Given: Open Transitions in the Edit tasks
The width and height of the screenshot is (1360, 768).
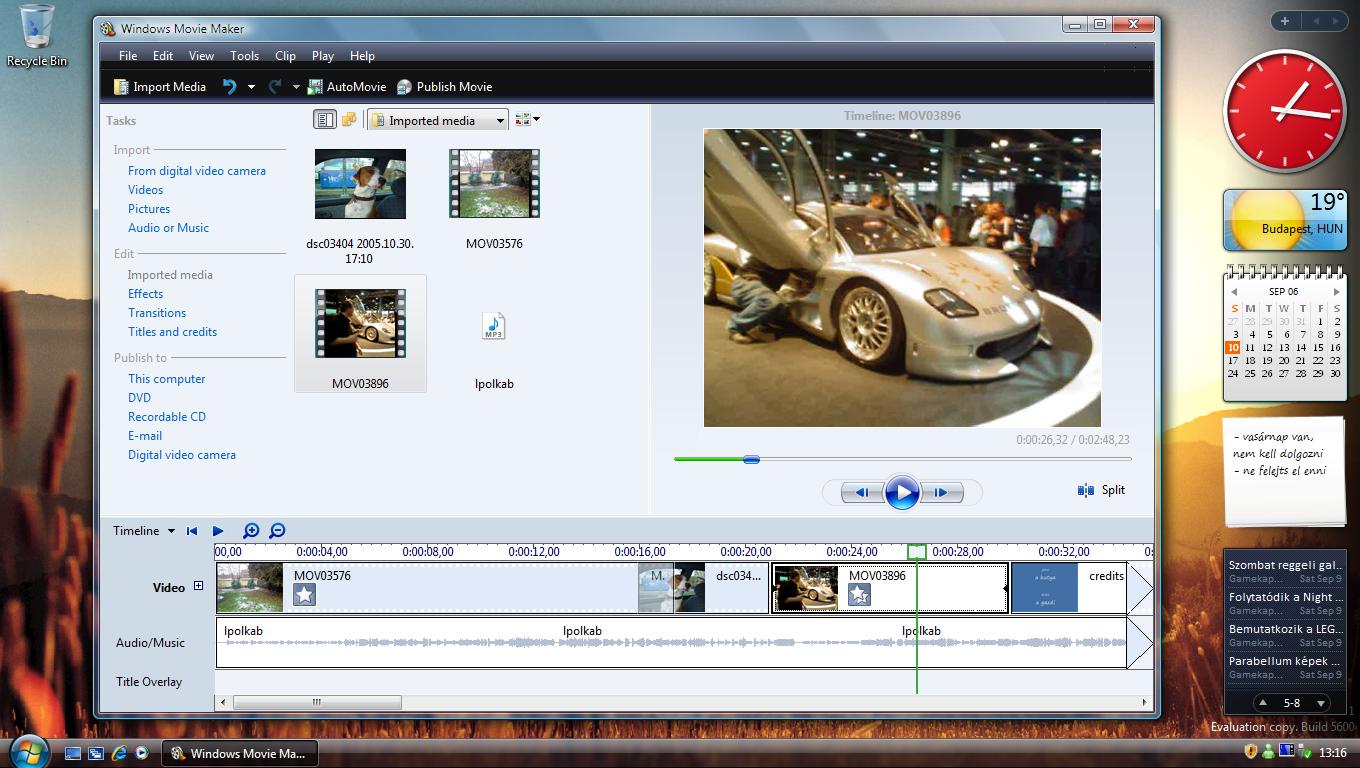Looking at the screenshot, I should pyautogui.click(x=157, y=313).
